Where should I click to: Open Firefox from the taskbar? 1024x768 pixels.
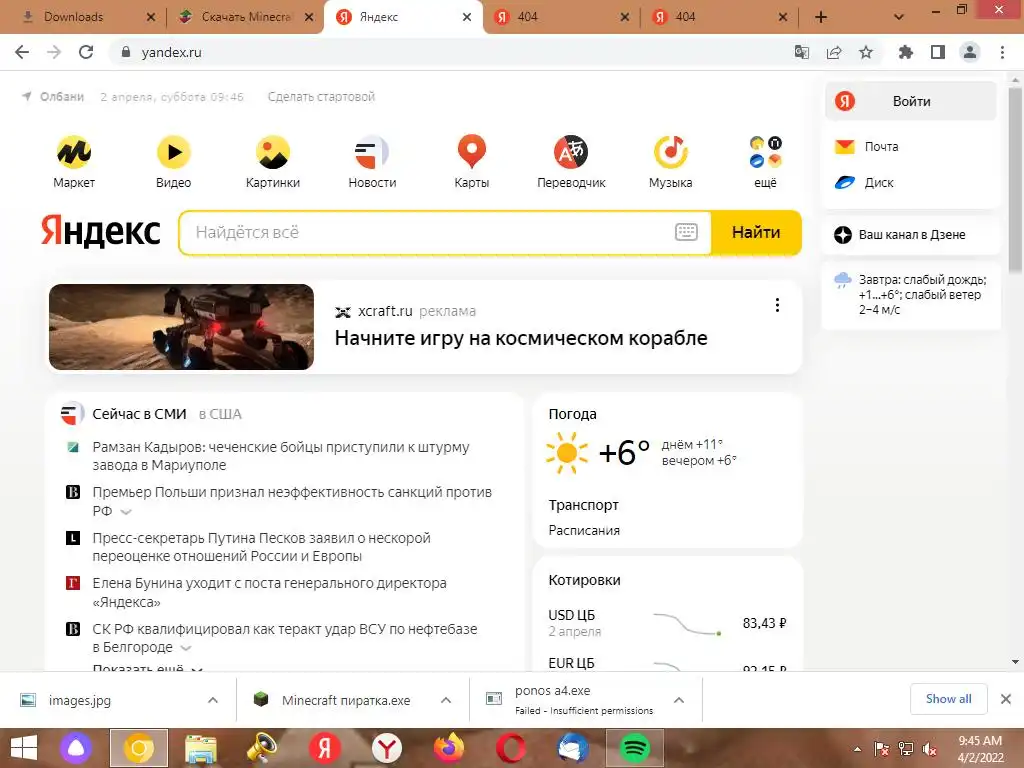point(449,748)
